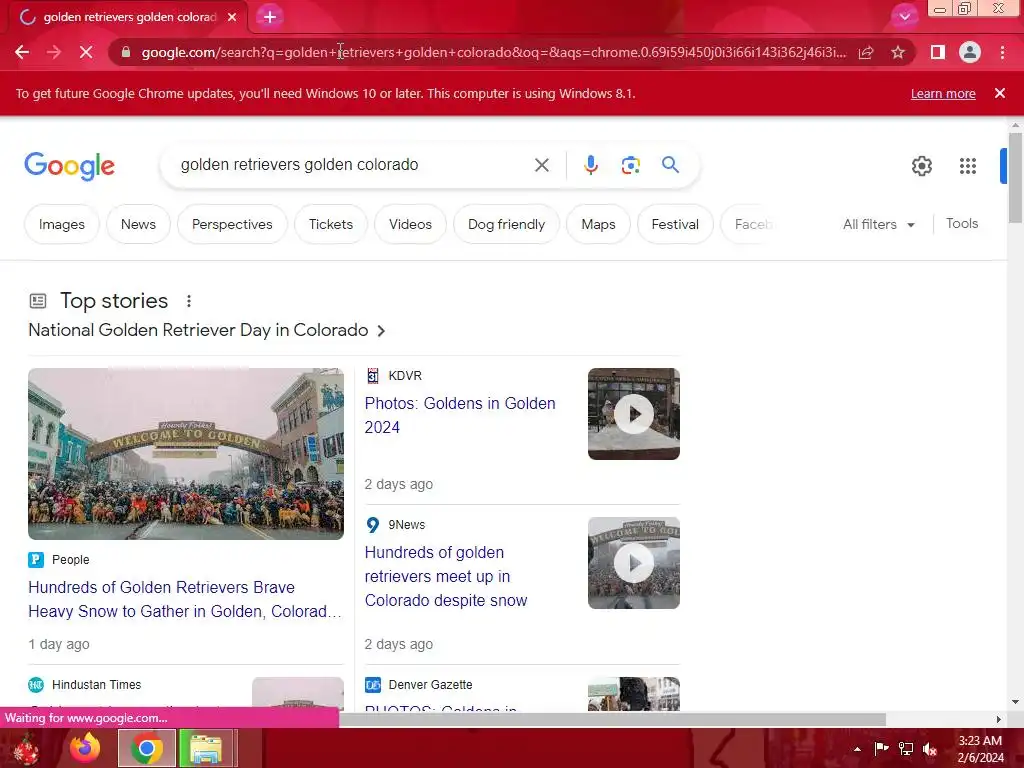Open the taskbar clock and date
The image size is (1024, 768).
(980, 749)
